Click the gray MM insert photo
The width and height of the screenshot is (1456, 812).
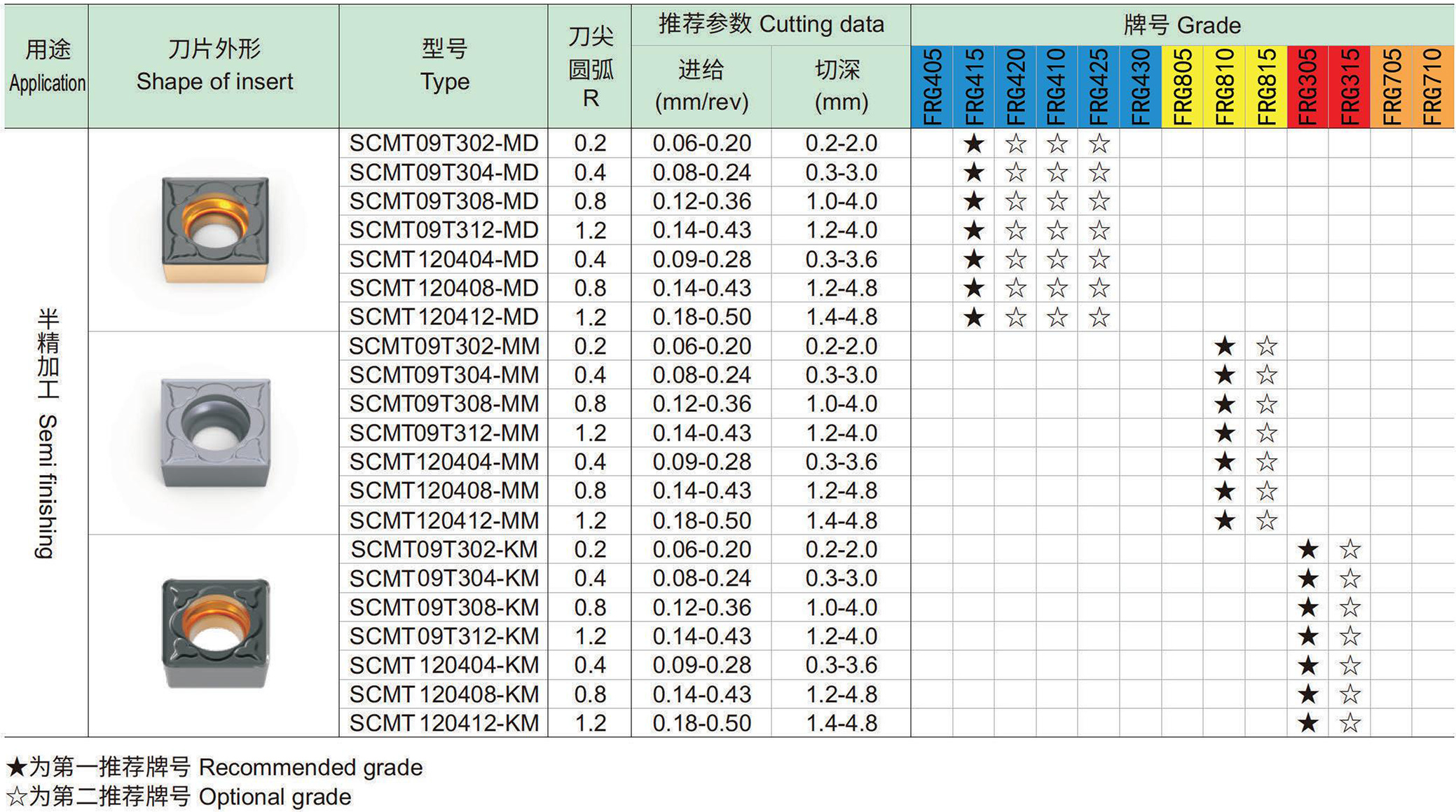click(x=215, y=432)
